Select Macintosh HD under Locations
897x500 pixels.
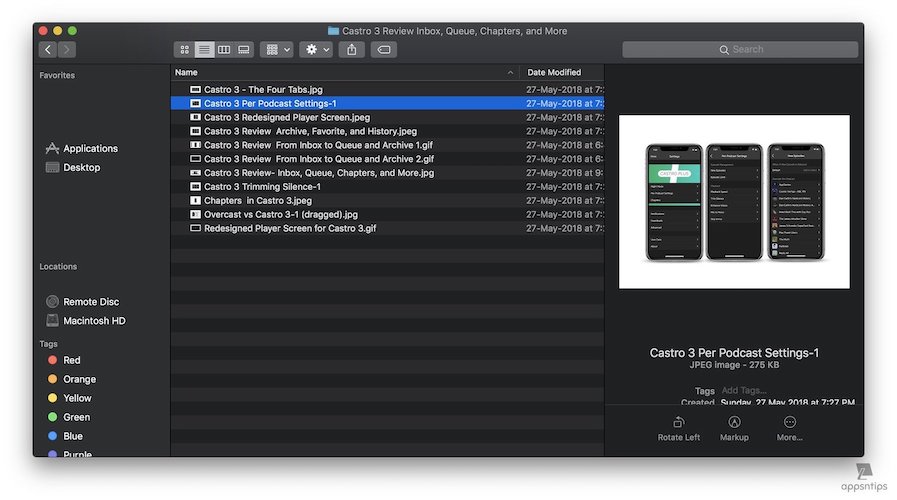94,321
